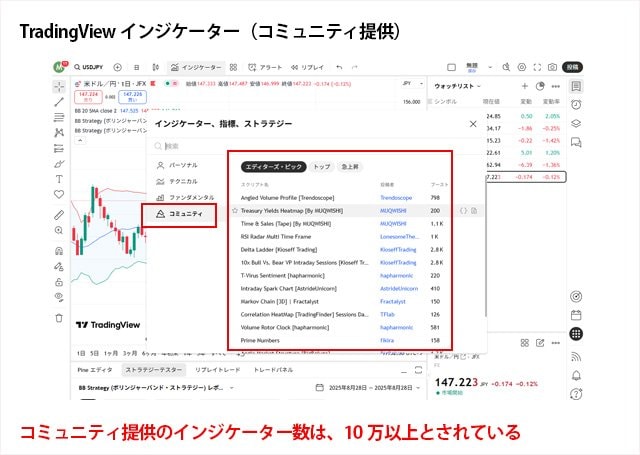Open the candlestick chart type selector
The height and width of the screenshot is (455, 640).
tap(156, 67)
